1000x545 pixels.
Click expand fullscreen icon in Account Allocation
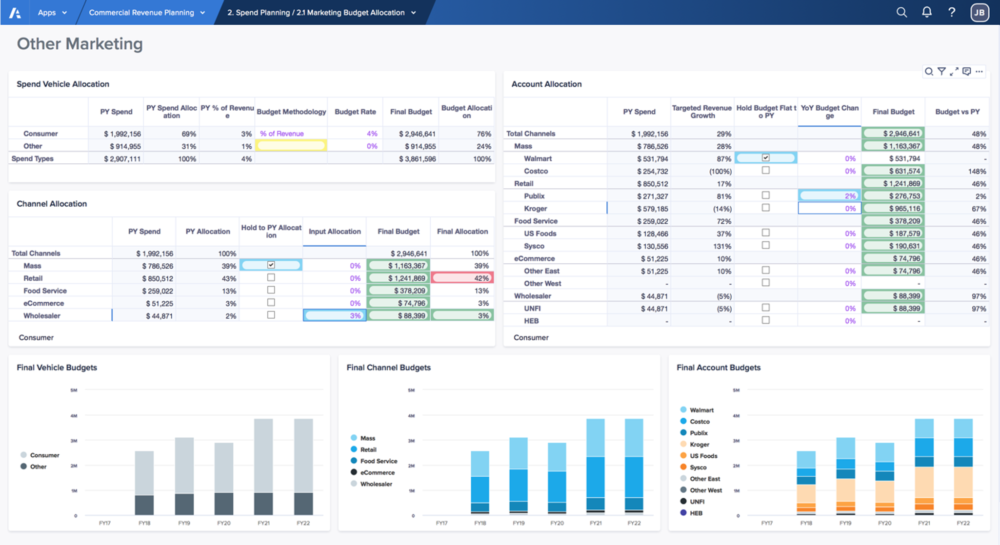954,71
